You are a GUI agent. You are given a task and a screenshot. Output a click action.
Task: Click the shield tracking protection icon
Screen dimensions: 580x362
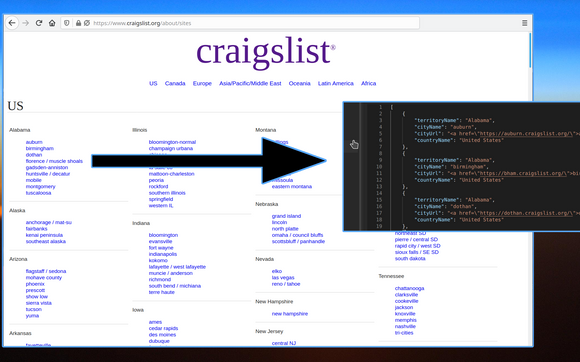tap(67, 23)
